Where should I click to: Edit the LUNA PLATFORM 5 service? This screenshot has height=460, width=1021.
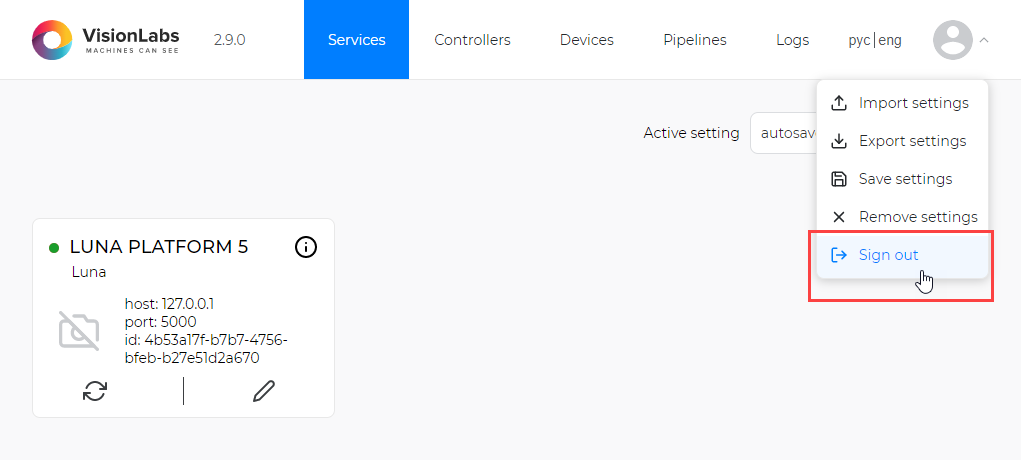[264, 391]
